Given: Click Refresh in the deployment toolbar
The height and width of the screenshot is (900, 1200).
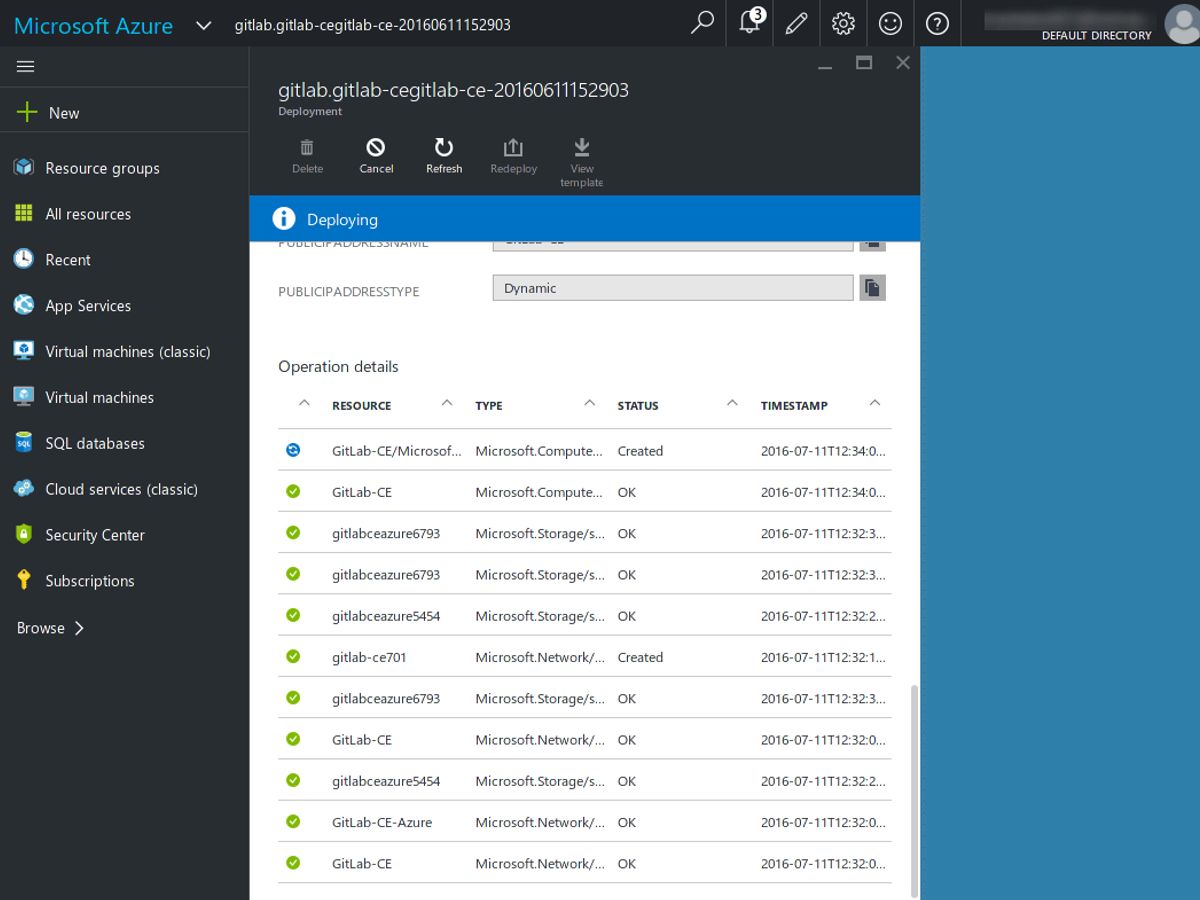Looking at the screenshot, I should pyautogui.click(x=444, y=156).
